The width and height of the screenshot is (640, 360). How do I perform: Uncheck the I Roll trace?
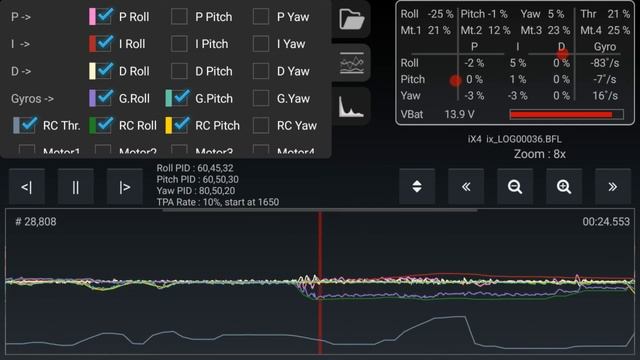point(105,43)
